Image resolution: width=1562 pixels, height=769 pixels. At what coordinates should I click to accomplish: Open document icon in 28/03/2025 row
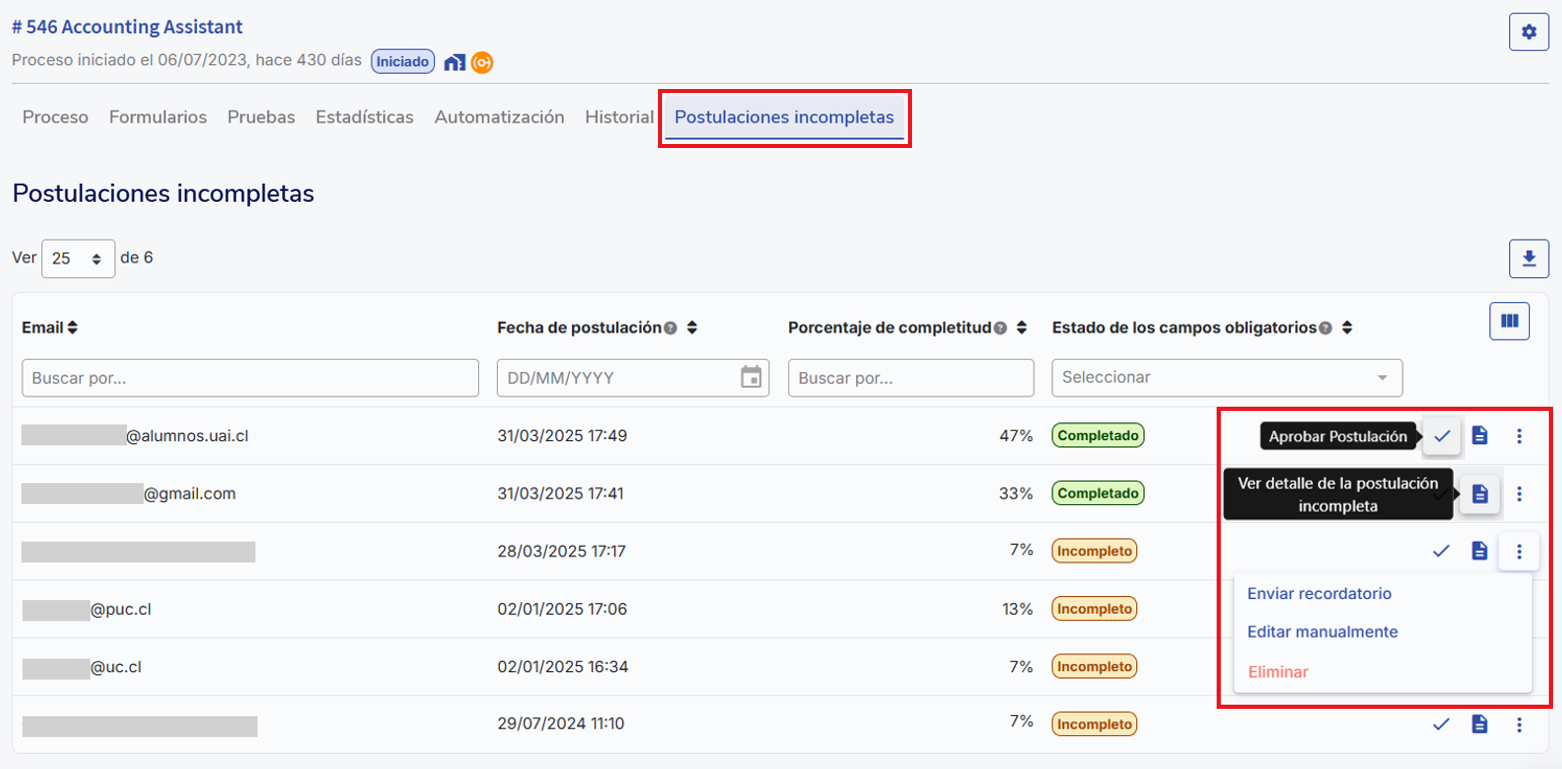tap(1480, 551)
